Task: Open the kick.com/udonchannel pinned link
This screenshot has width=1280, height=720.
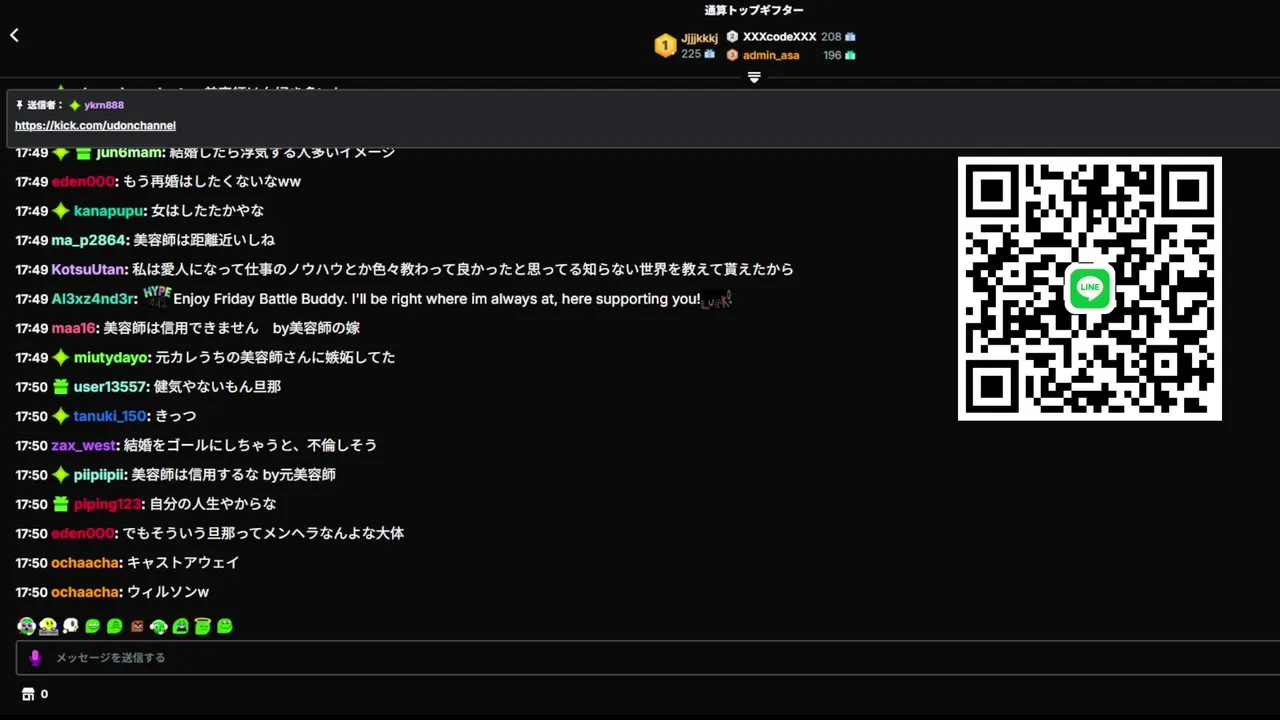Action: [x=95, y=126]
